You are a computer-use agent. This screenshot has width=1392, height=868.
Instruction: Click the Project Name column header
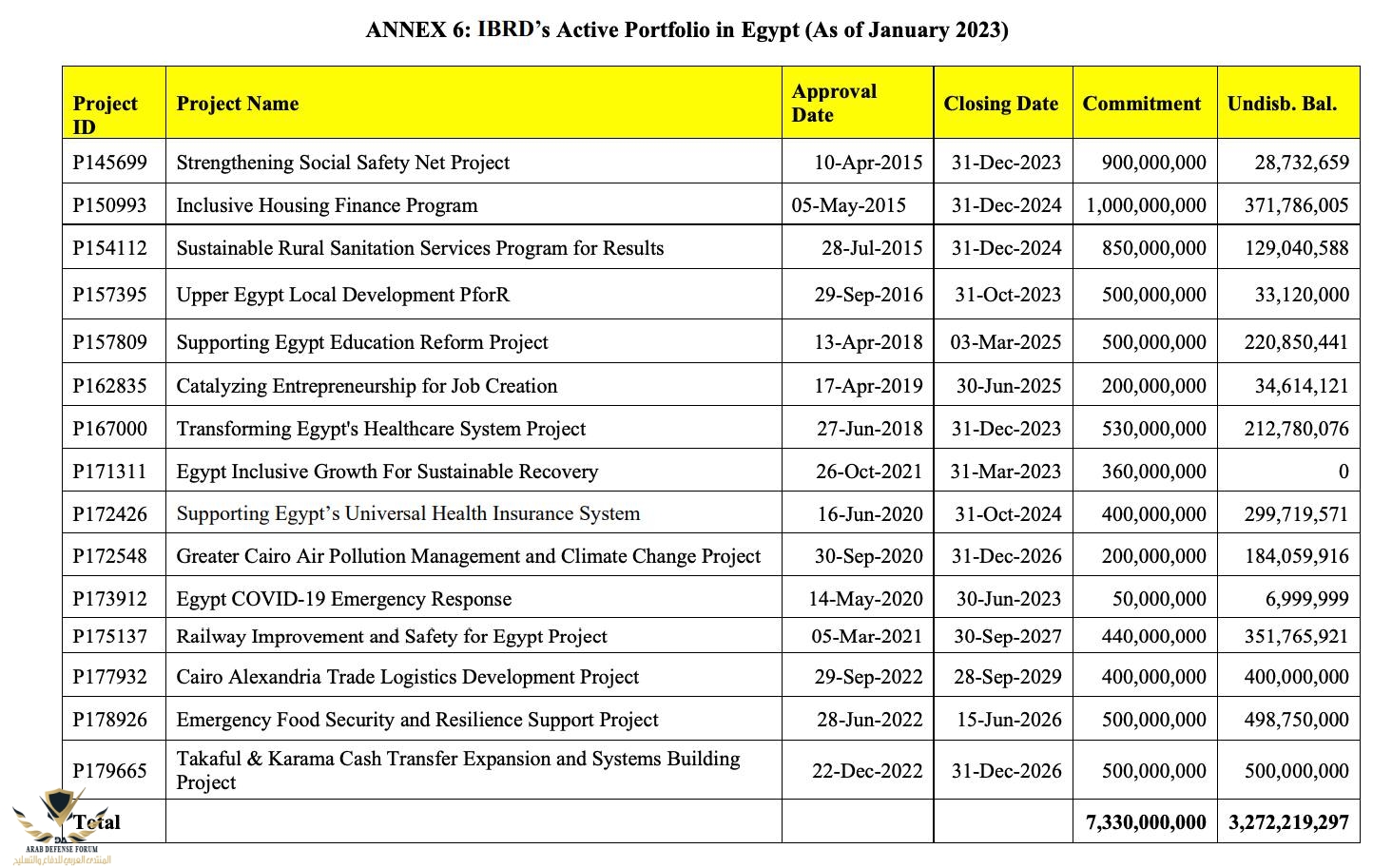point(238,104)
